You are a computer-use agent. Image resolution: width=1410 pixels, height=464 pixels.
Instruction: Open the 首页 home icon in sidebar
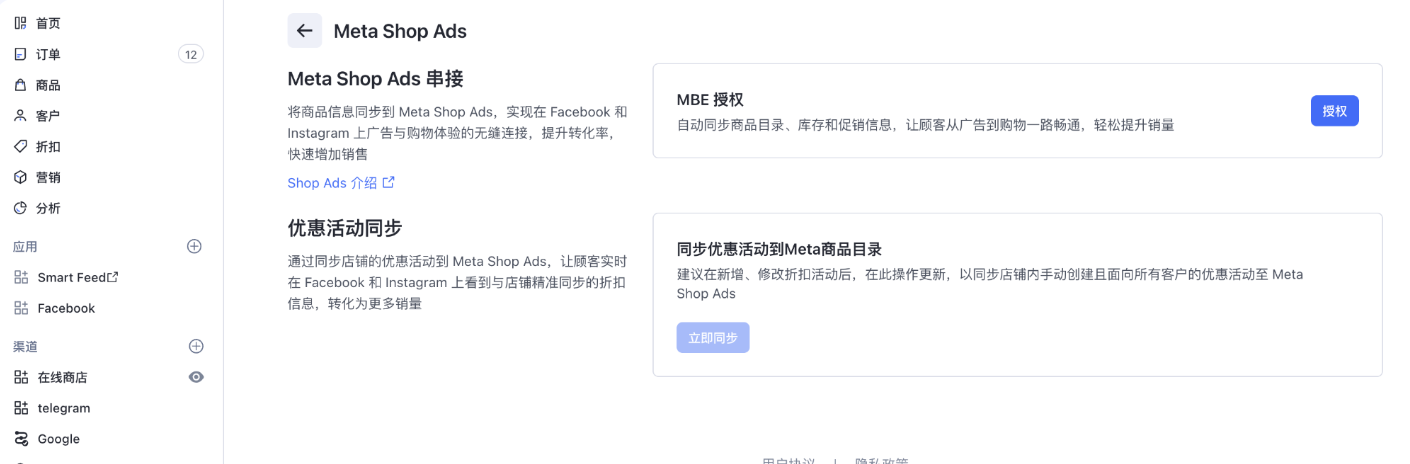click(x=20, y=23)
